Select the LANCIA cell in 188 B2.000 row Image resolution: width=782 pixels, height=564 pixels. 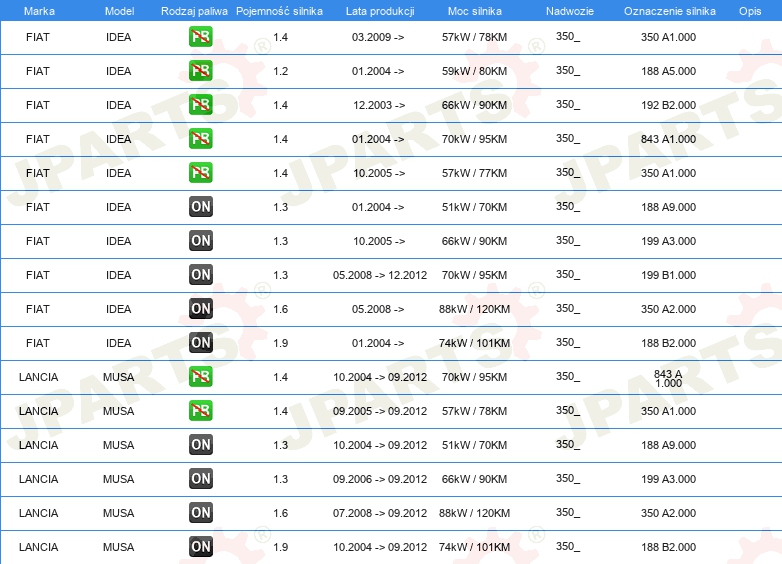pos(38,547)
